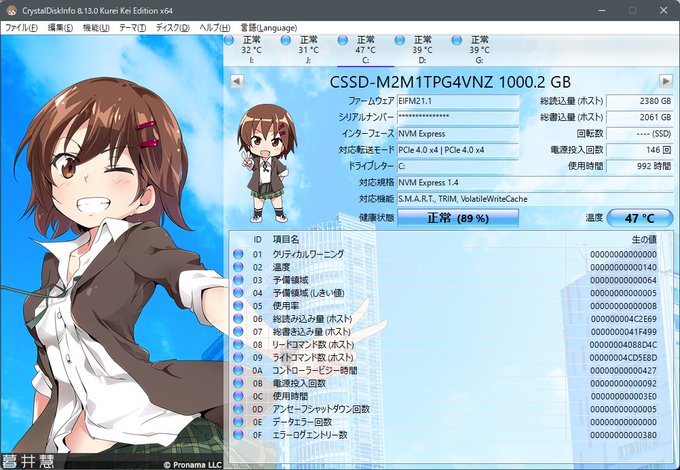The height and width of the screenshot is (470, 680).
Task: Click the chibi character image beside firmware info
Action: (267, 163)
